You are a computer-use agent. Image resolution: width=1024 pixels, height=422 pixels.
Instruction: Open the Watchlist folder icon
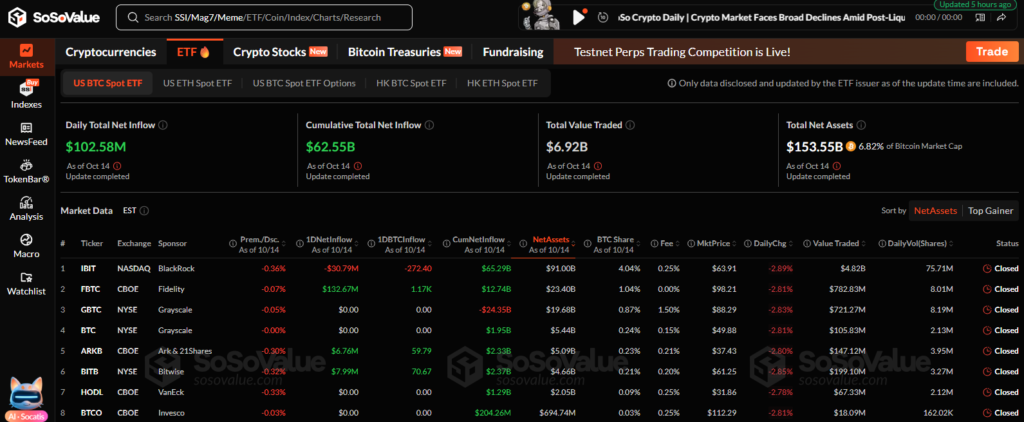click(26, 283)
